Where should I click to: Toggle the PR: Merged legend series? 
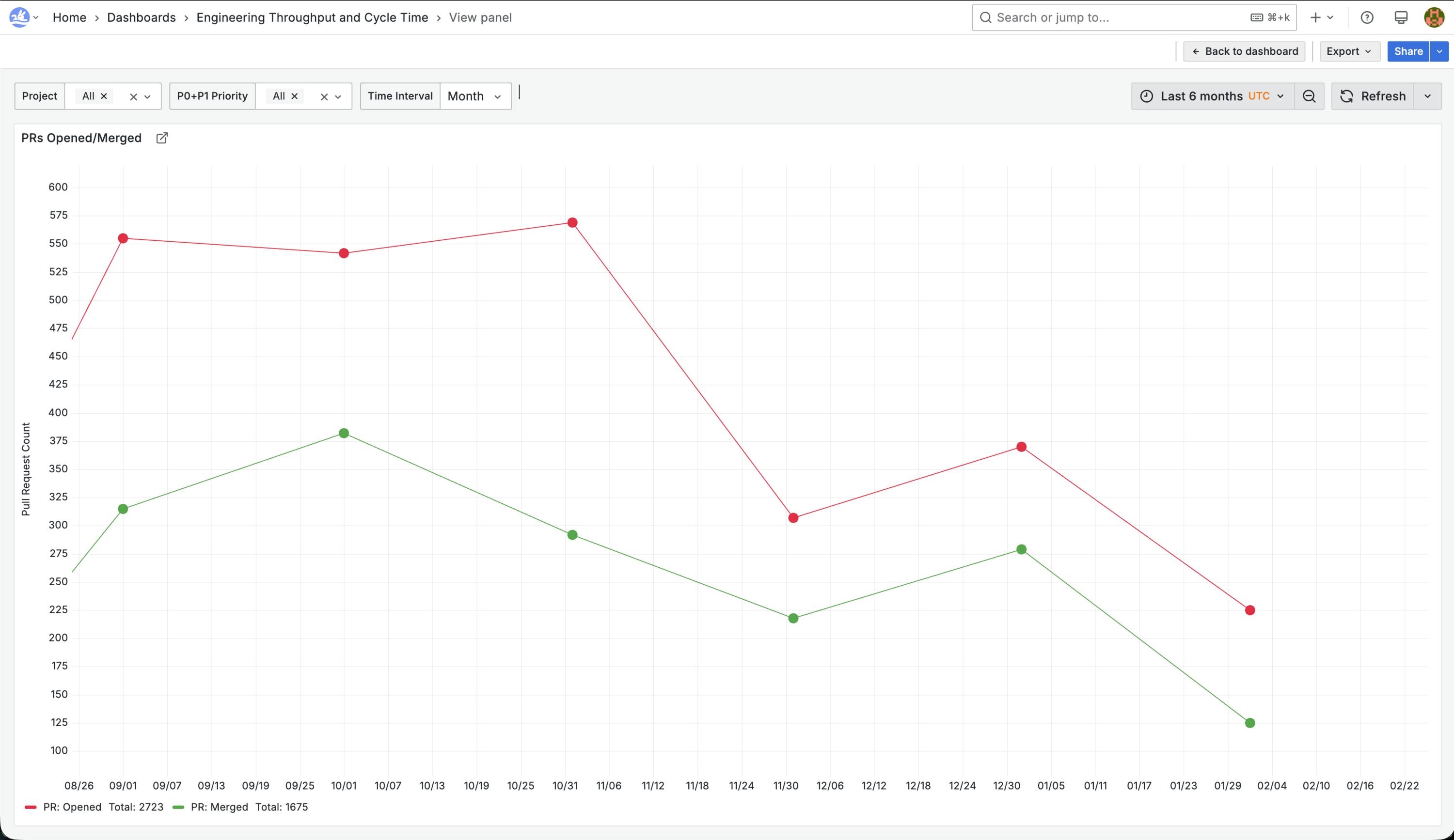click(x=219, y=807)
